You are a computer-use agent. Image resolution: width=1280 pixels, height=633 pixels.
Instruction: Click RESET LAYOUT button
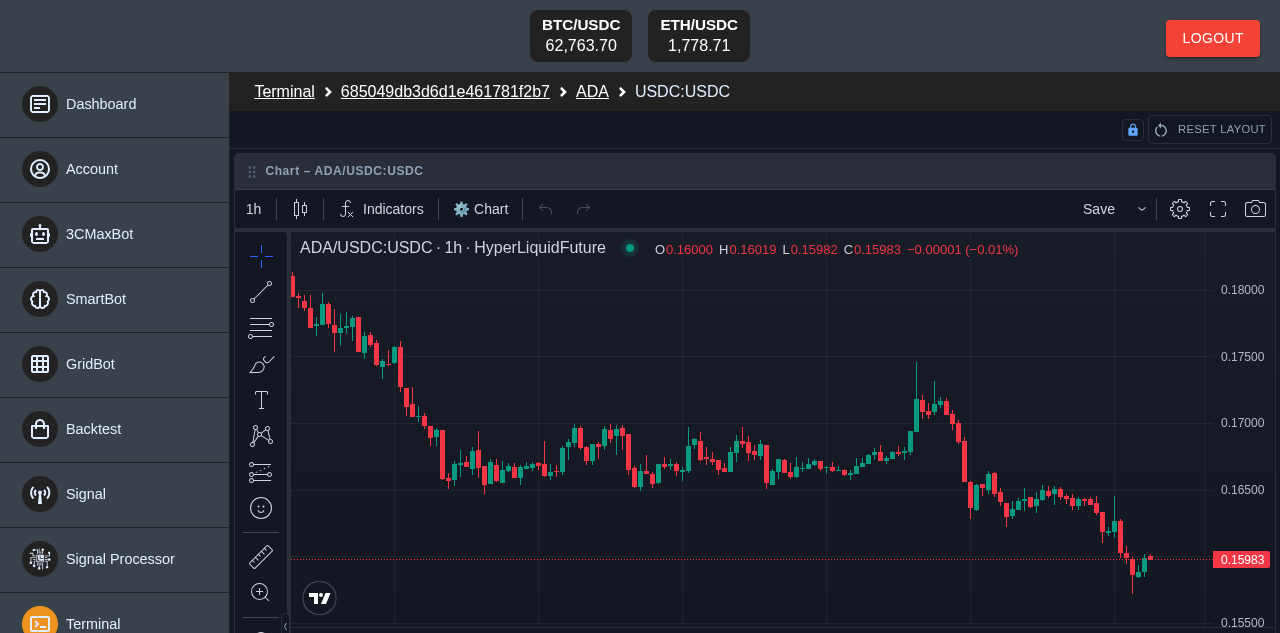coord(1210,130)
